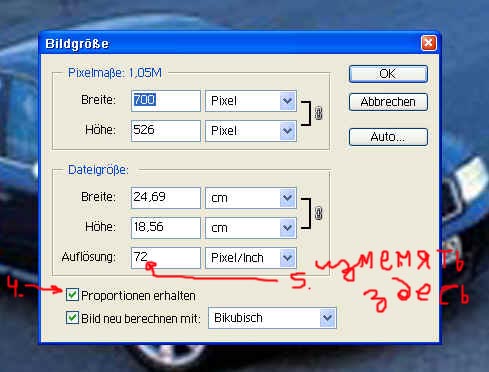Click the pixel Breite field showing 700
This screenshot has width=489, height=372.
(x=166, y=101)
